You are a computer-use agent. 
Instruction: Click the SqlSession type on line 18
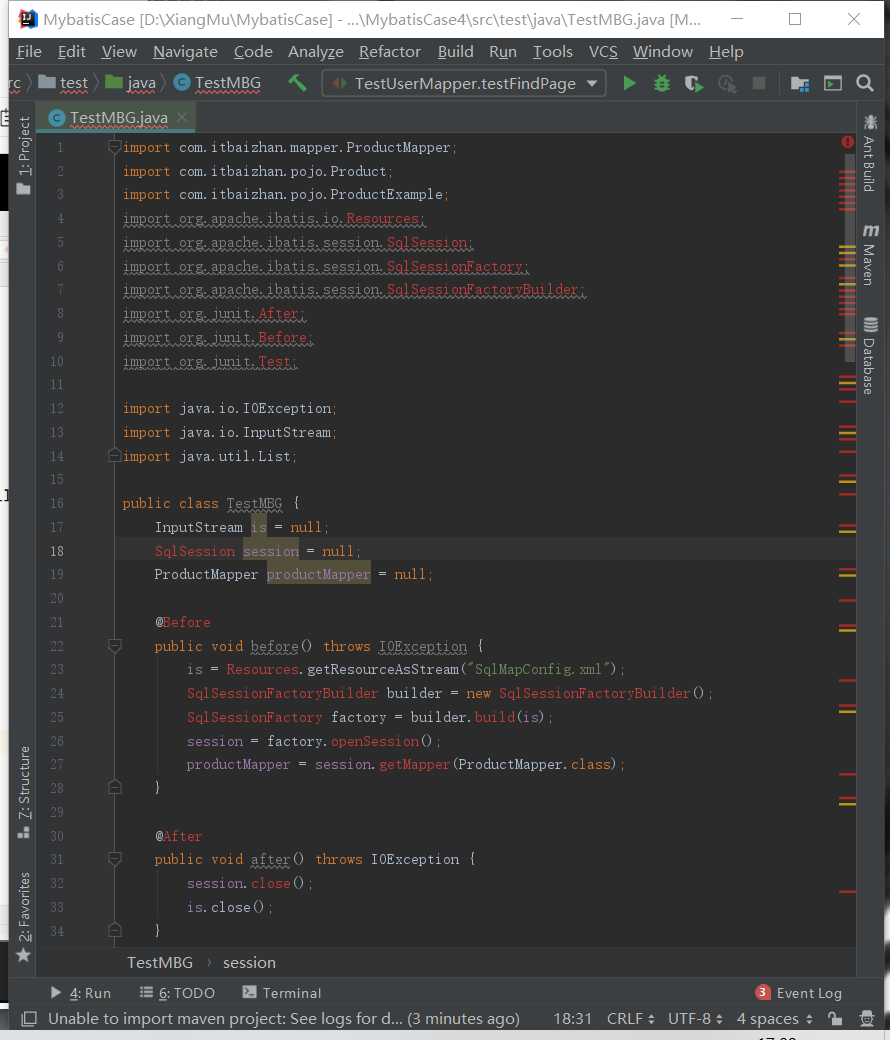[x=194, y=551]
